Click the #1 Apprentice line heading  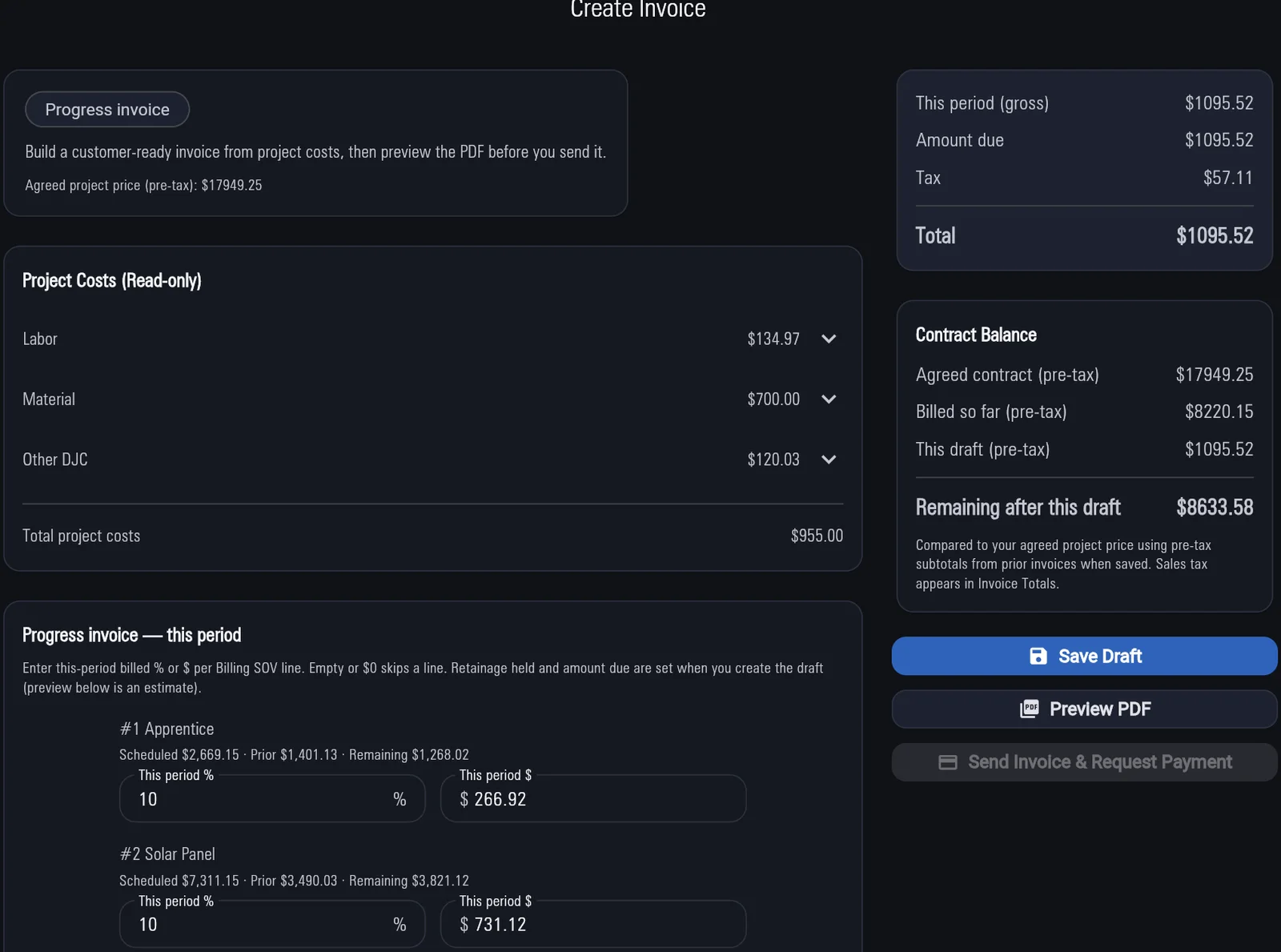(x=167, y=729)
